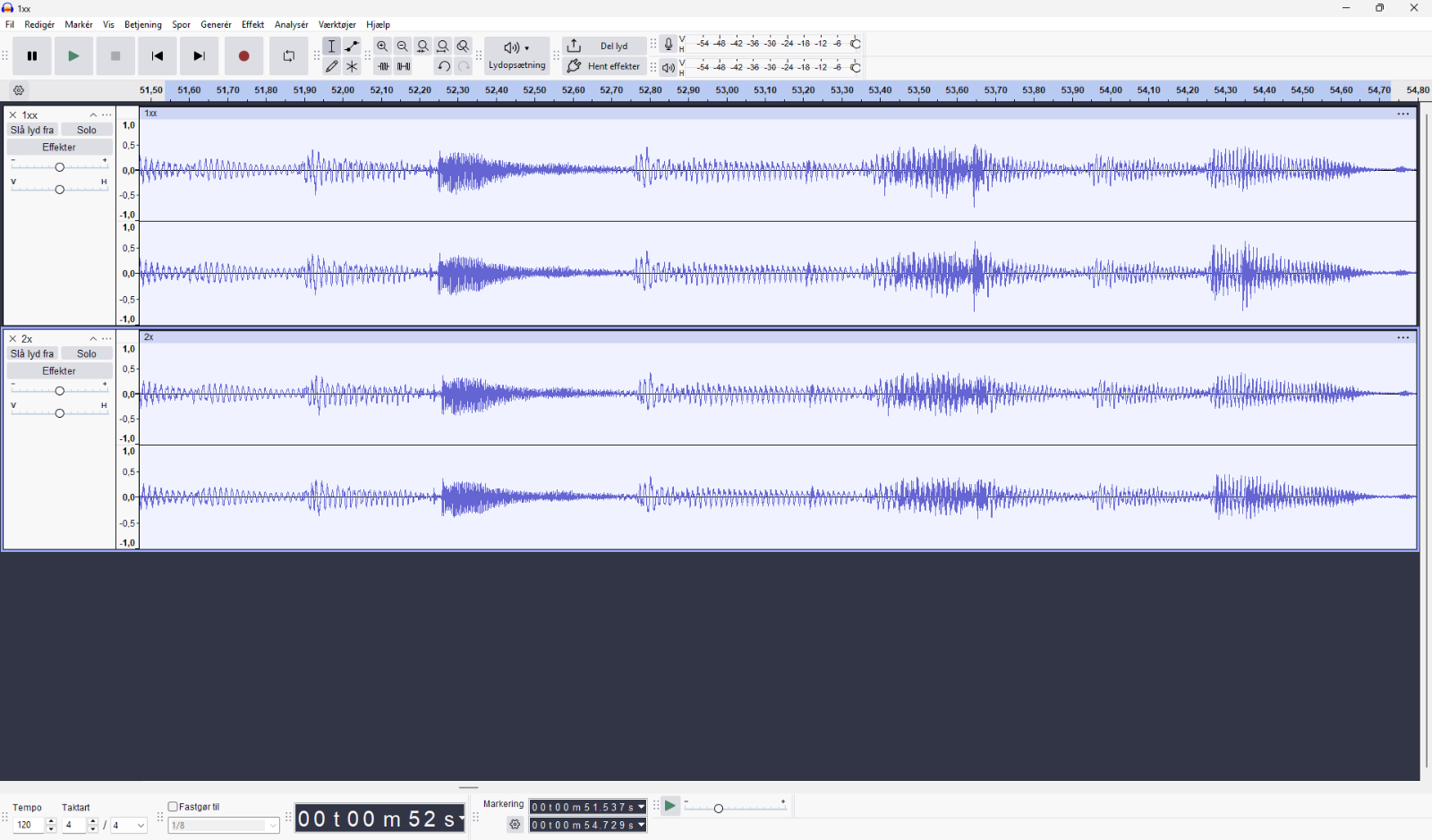
Task: Close the 1xx track
Action: [13, 115]
